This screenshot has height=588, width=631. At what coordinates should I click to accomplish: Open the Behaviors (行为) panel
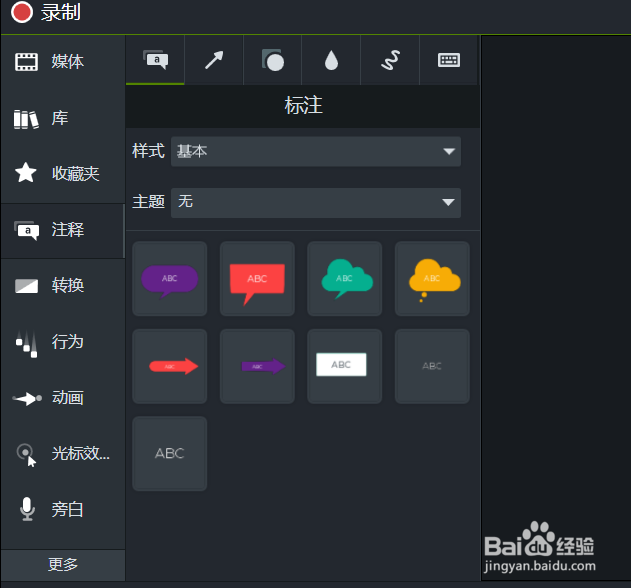pyautogui.click(x=62, y=342)
